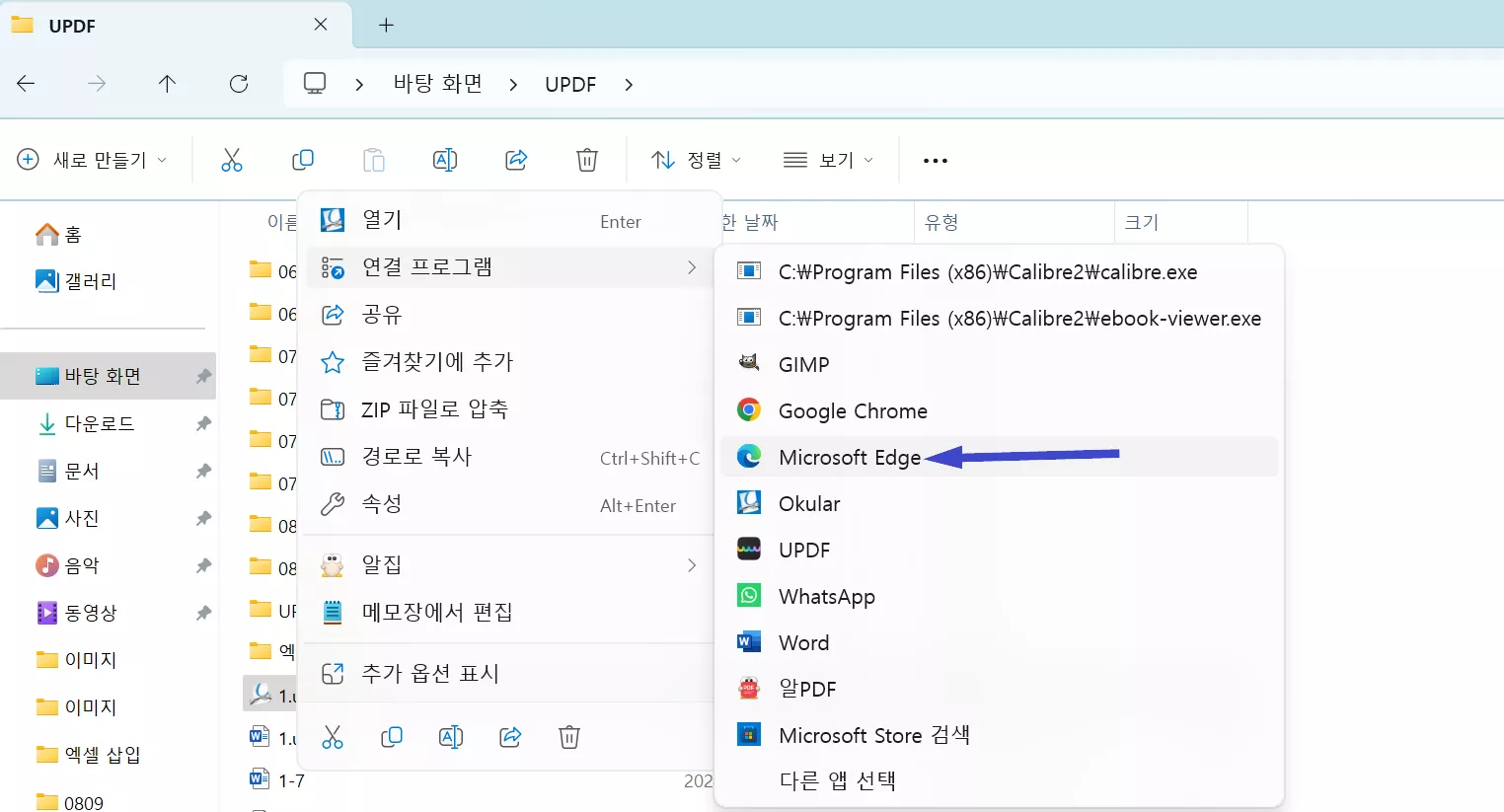This screenshot has width=1504, height=812.
Task: Click the Rename icon in the top toolbar
Action: coord(445,160)
